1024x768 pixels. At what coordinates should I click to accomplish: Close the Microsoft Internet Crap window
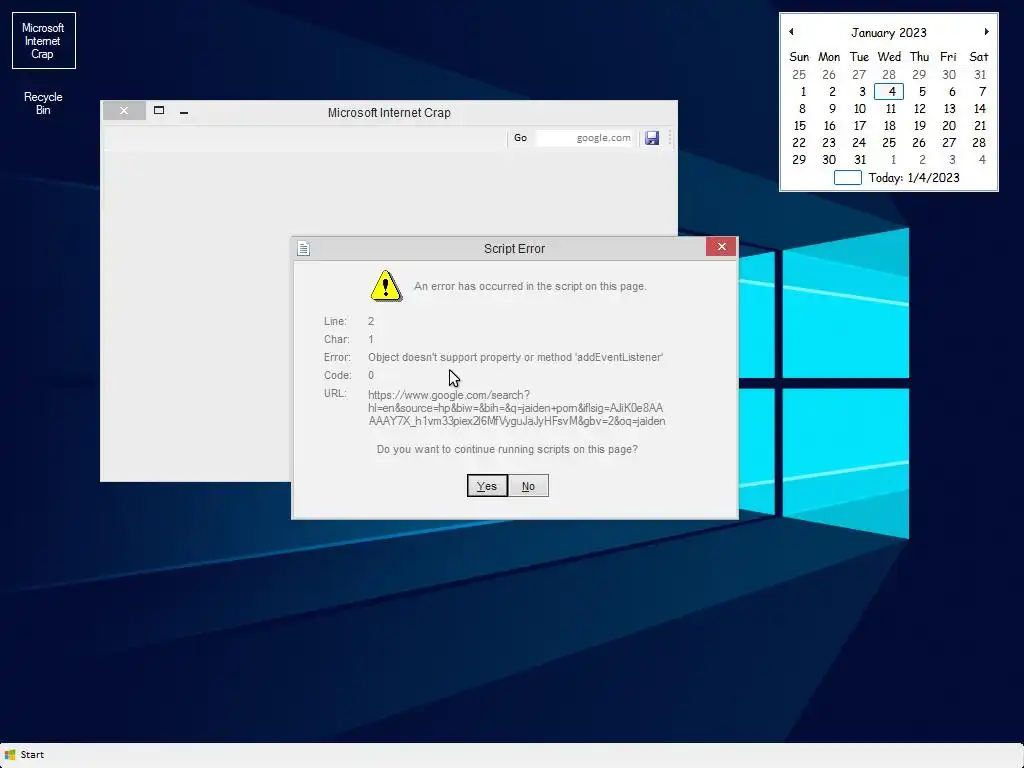tap(124, 111)
